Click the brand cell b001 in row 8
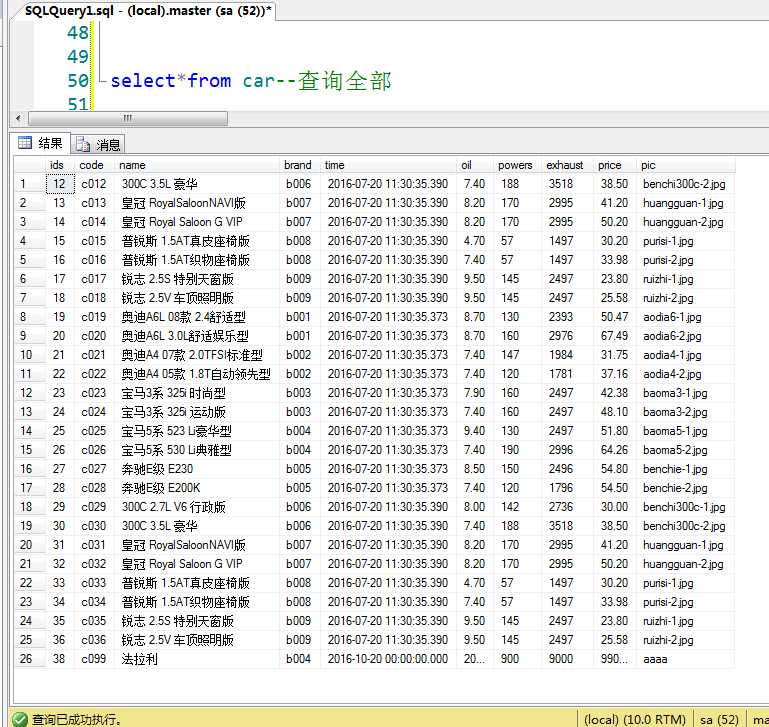769x727 pixels. (300, 317)
